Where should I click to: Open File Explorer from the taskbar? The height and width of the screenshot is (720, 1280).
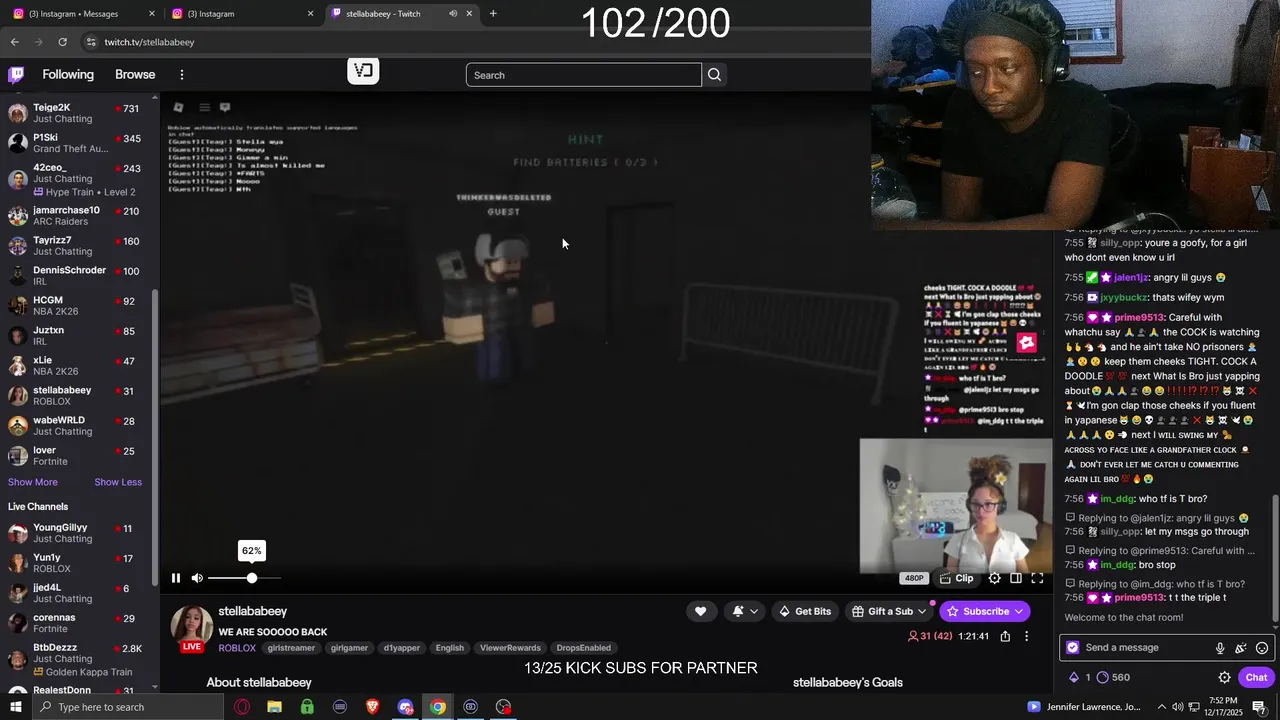point(274,707)
